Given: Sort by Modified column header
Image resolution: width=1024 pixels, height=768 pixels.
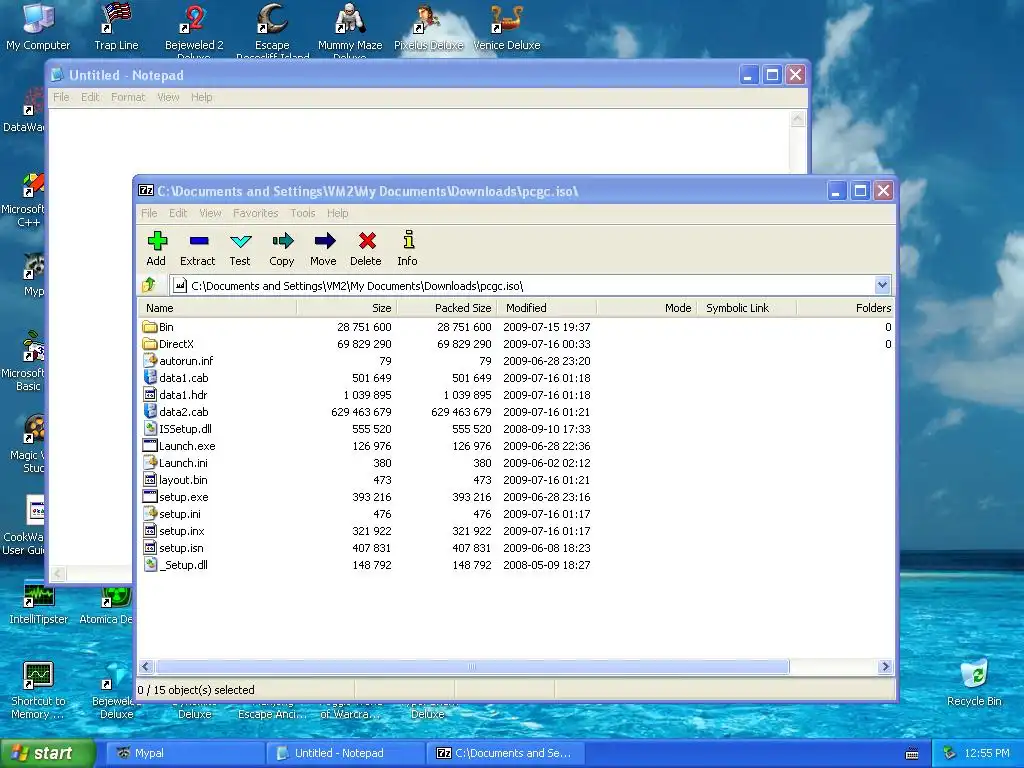Looking at the screenshot, I should 547,308.
